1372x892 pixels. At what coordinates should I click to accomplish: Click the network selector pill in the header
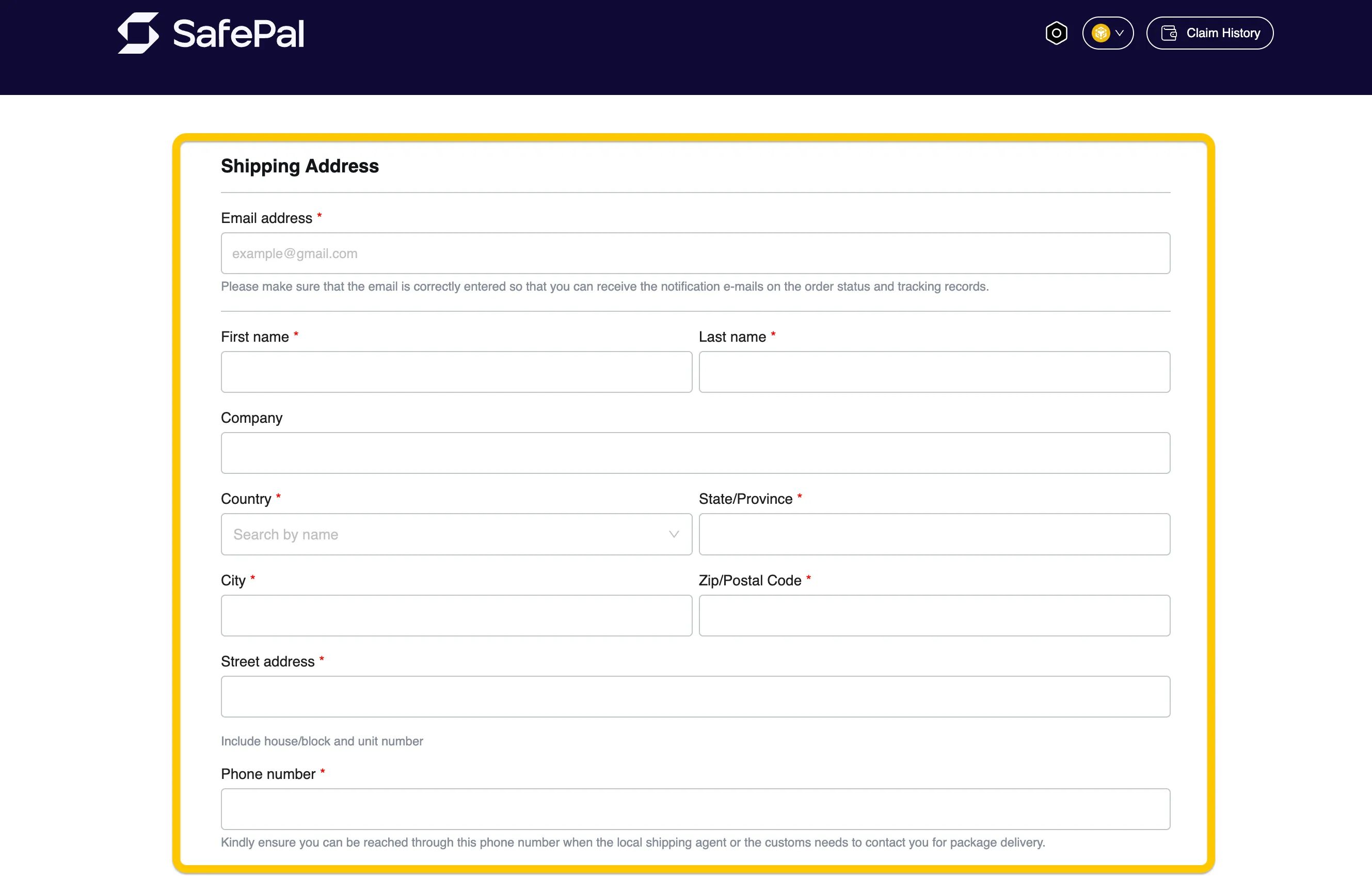click(1107, 33)
